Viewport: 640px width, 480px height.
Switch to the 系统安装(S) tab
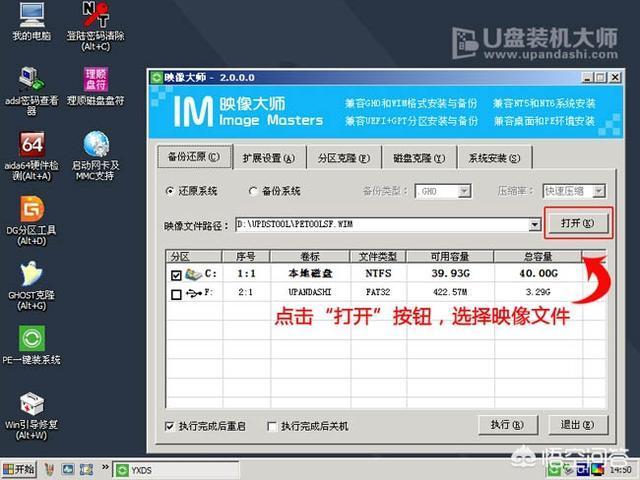click(x=494, y=158)
